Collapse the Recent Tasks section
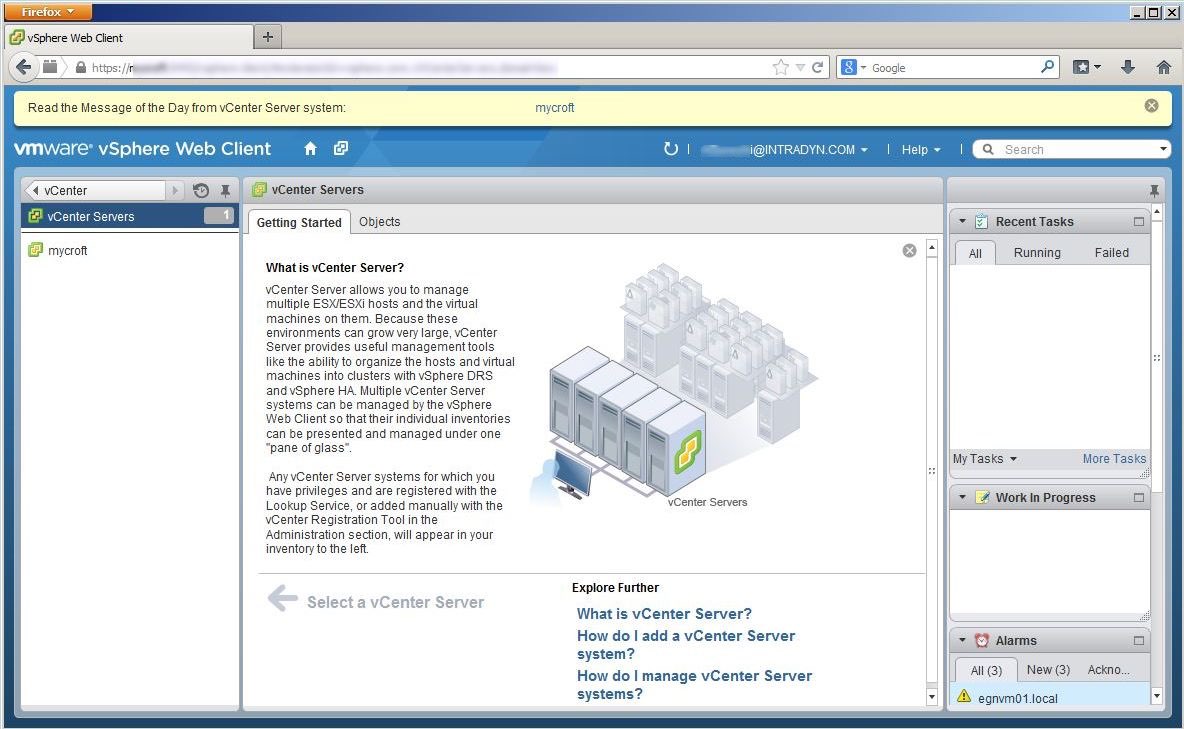This screenshot has height=729, width=1184. 962,221
